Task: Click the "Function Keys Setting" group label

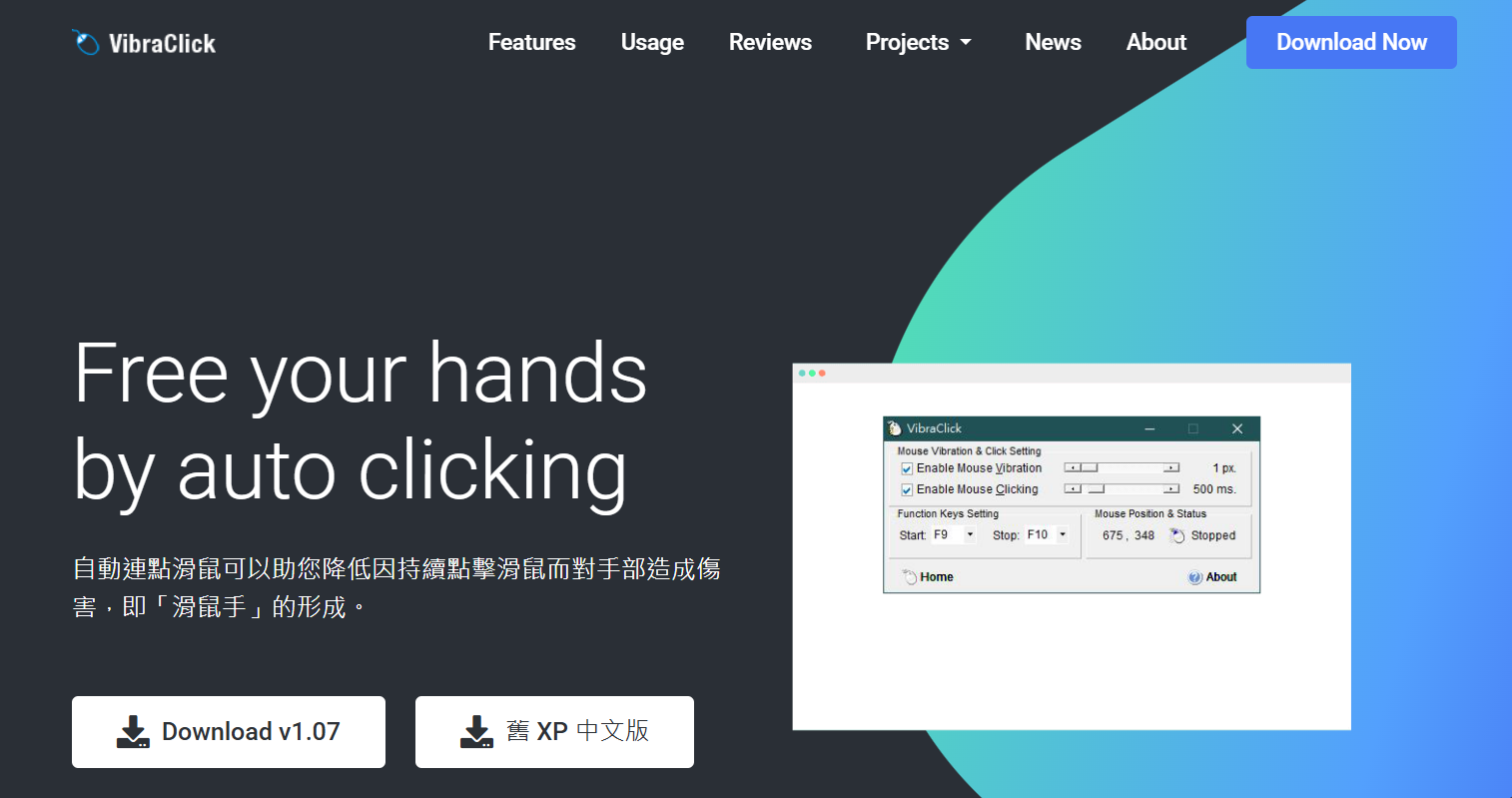Action: click(x=948, y=514)
